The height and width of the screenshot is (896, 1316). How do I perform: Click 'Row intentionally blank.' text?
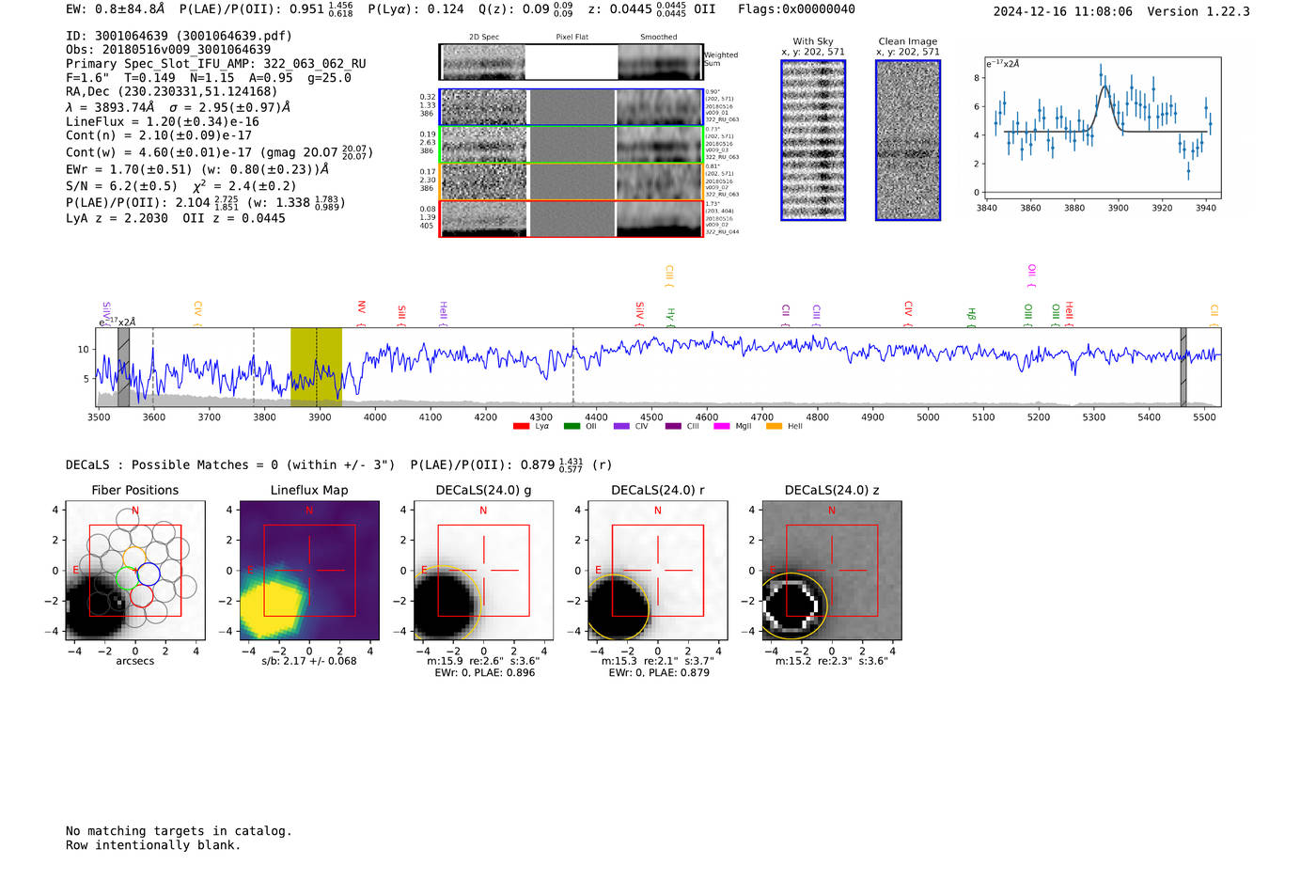click(153, 845)
